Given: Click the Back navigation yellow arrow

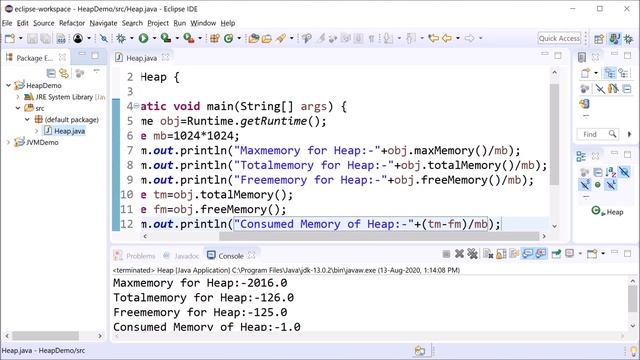Looking at the screenshot, I should (447, 38).
